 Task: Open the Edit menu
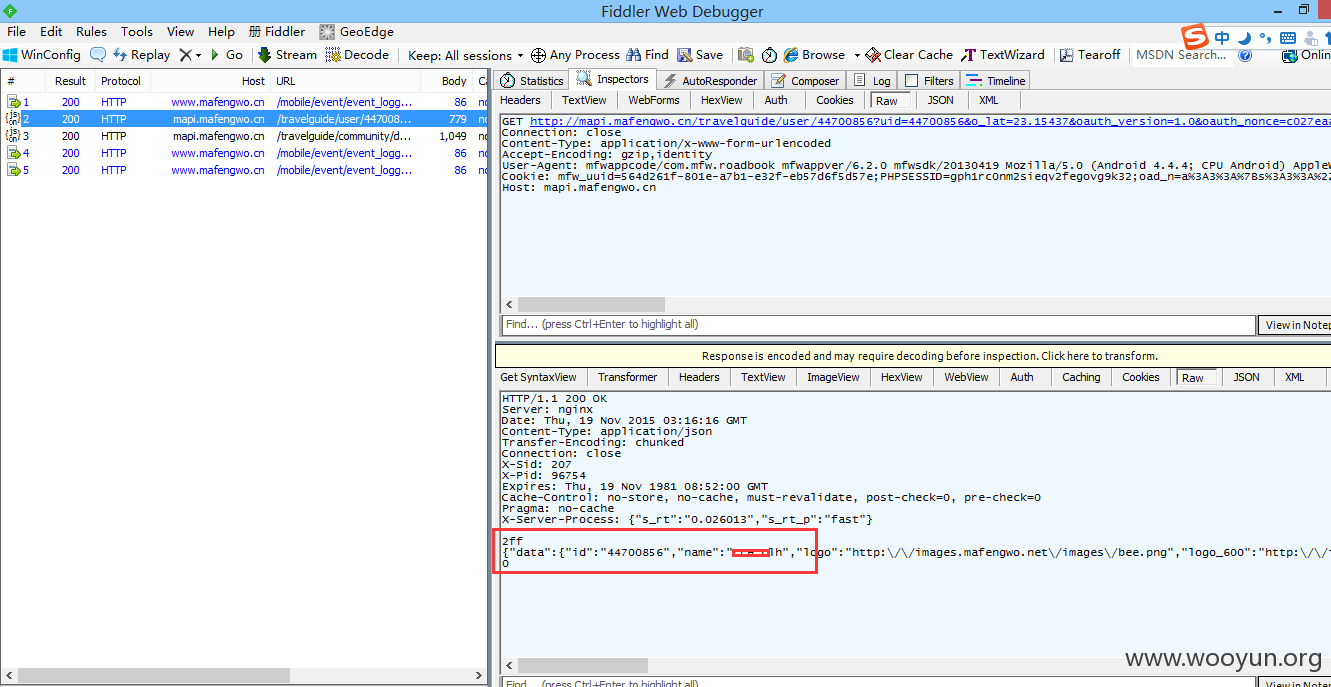click(51, 31)
